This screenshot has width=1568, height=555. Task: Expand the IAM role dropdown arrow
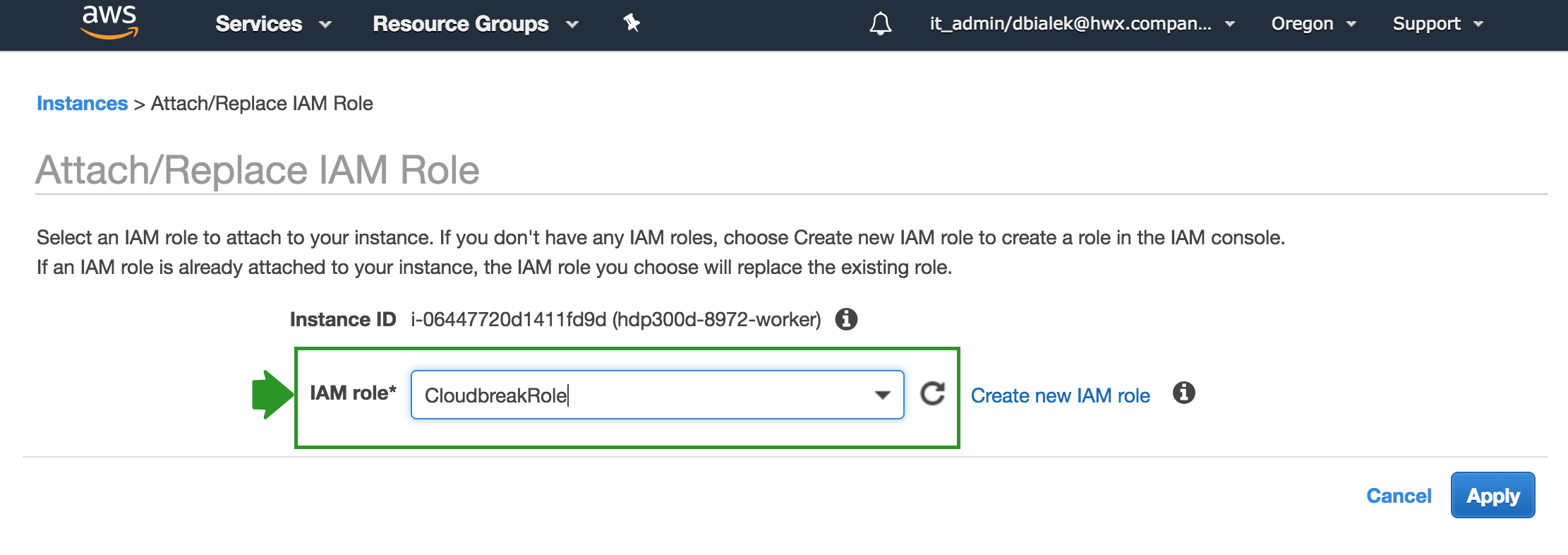click(x=882, y=395)
